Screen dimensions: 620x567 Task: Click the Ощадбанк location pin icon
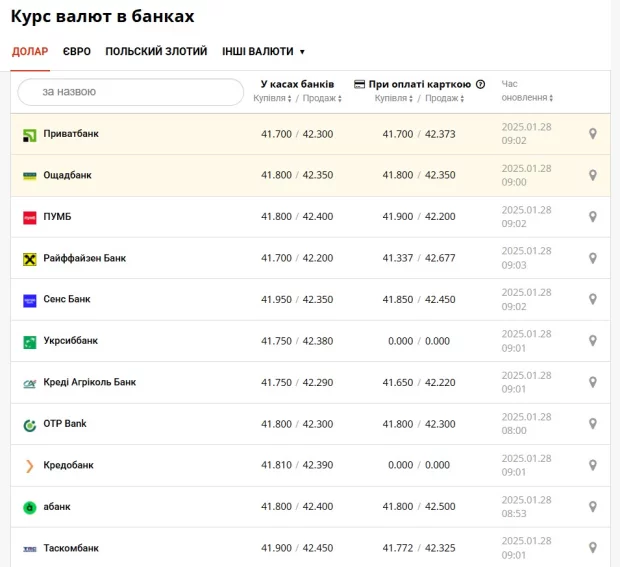(592, 175)
